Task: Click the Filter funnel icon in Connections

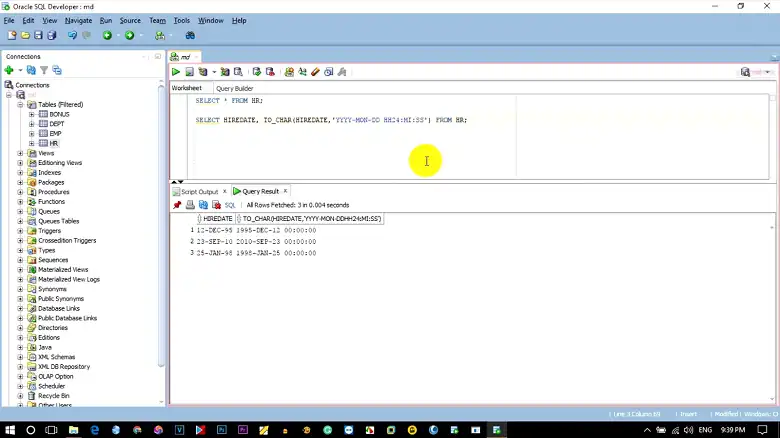Action: [44, 70]
